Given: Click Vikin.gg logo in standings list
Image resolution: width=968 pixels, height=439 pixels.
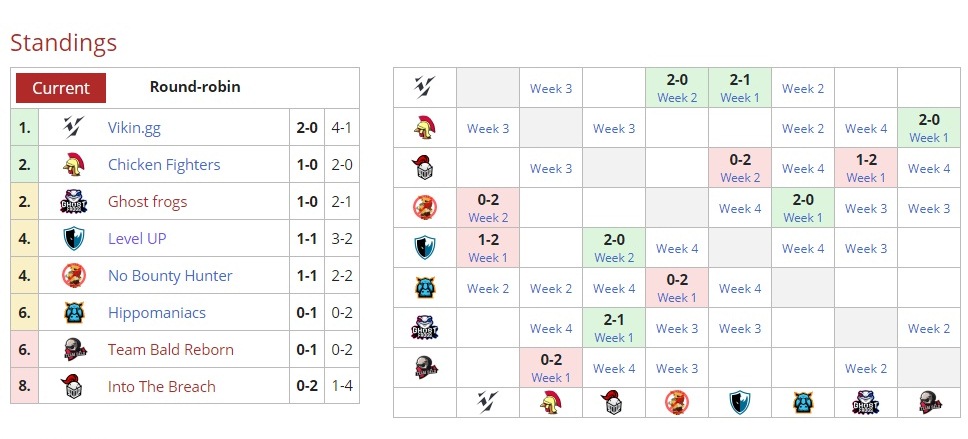Looking at the screenshot, I should point(71,127).
